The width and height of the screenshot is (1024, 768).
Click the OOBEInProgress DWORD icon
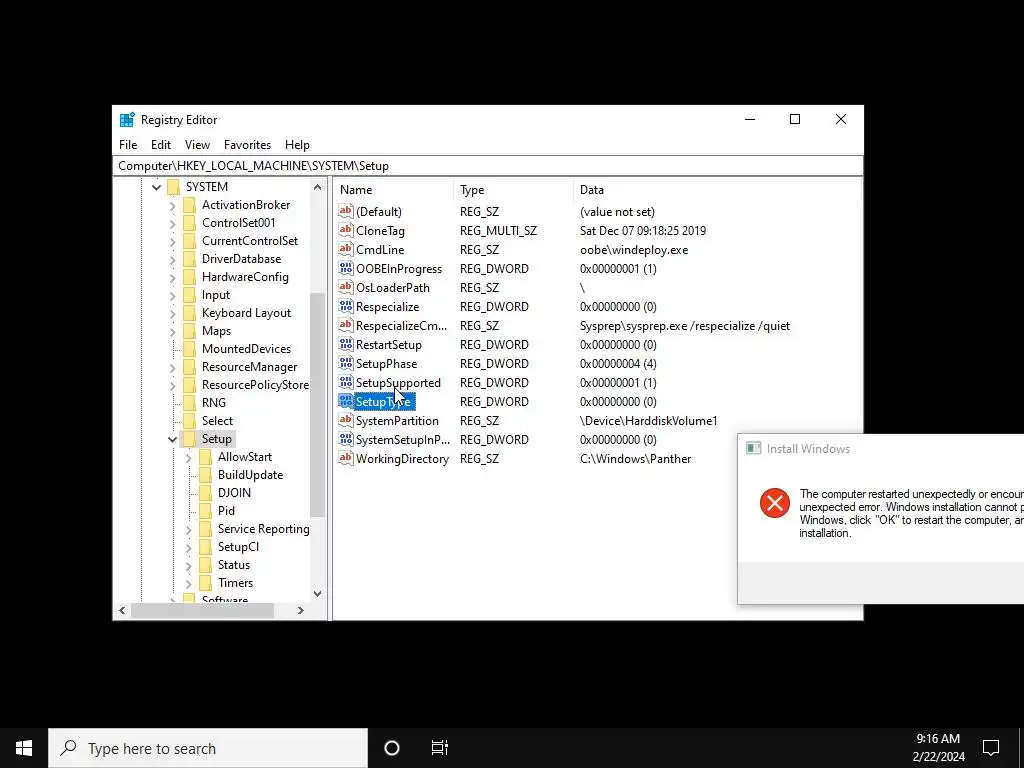(345, 268)
